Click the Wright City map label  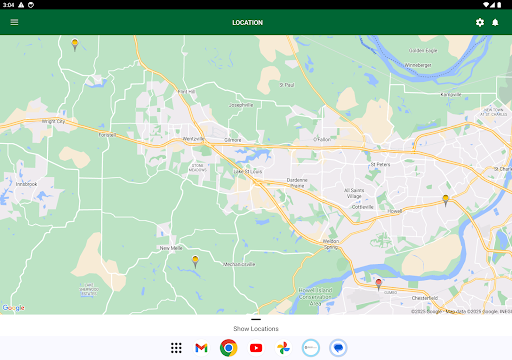[53, 121]
